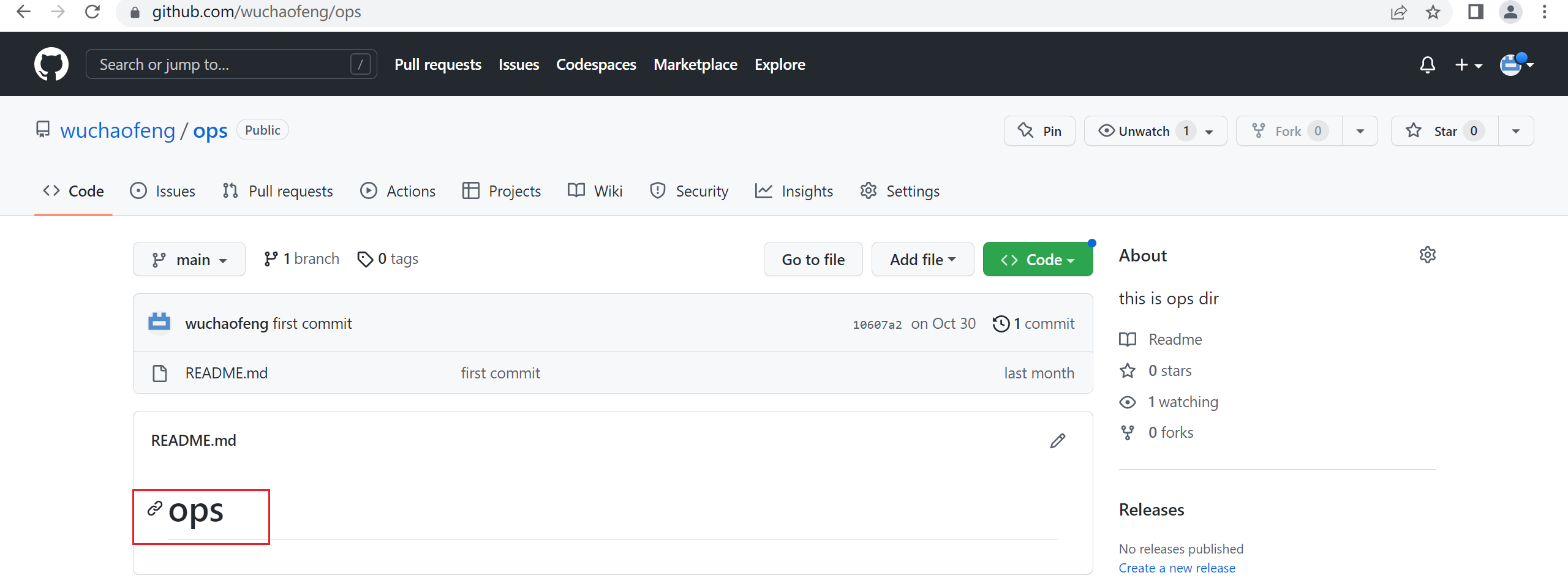Open the wuchaofeng owner profile link
The width and height of the screenshot is (1568, 578).
pyautogui.click(x=118, y=130)
